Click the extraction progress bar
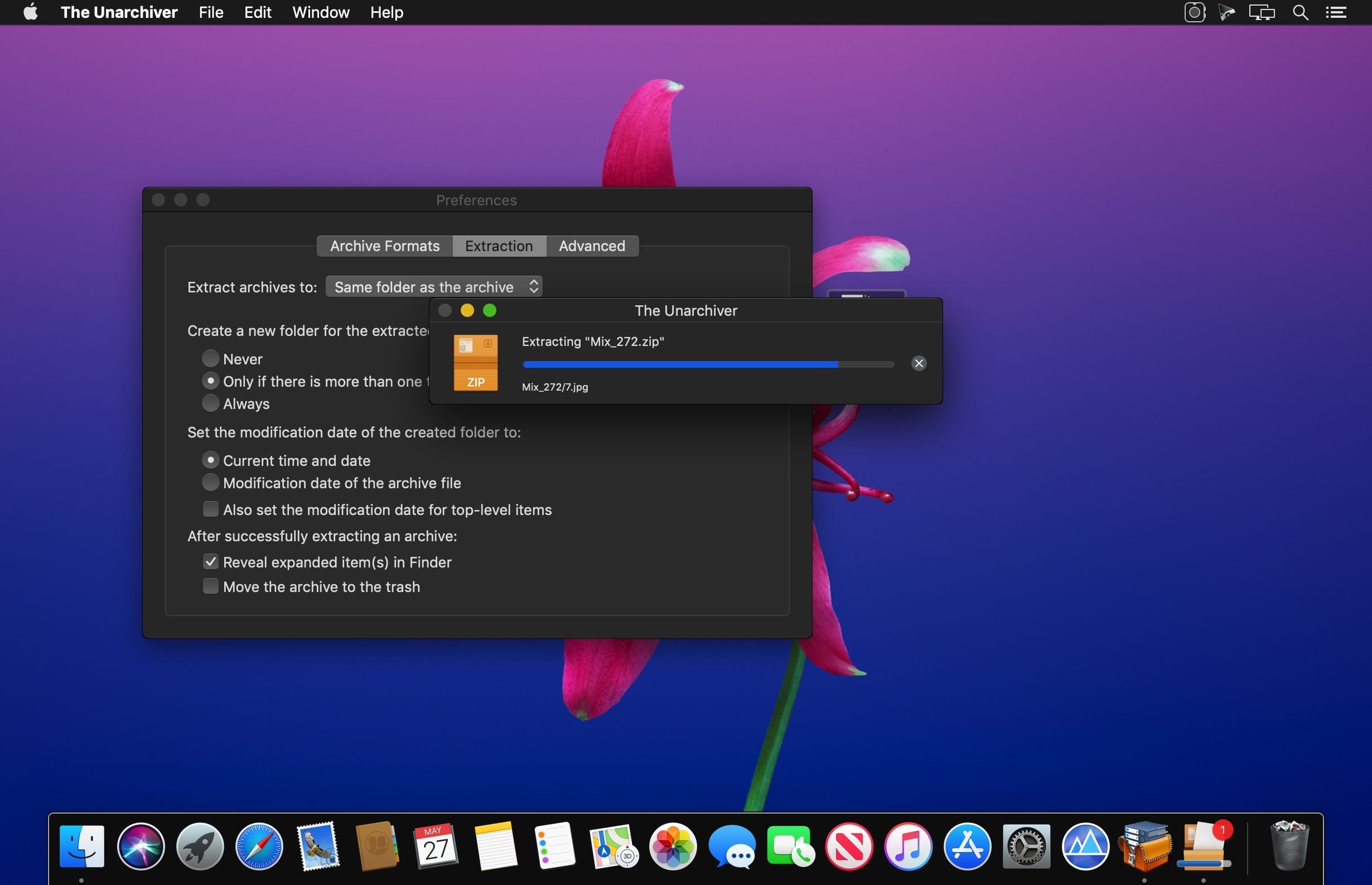Viewport: 1372px width, 885px height. click(x=708, y=364)
